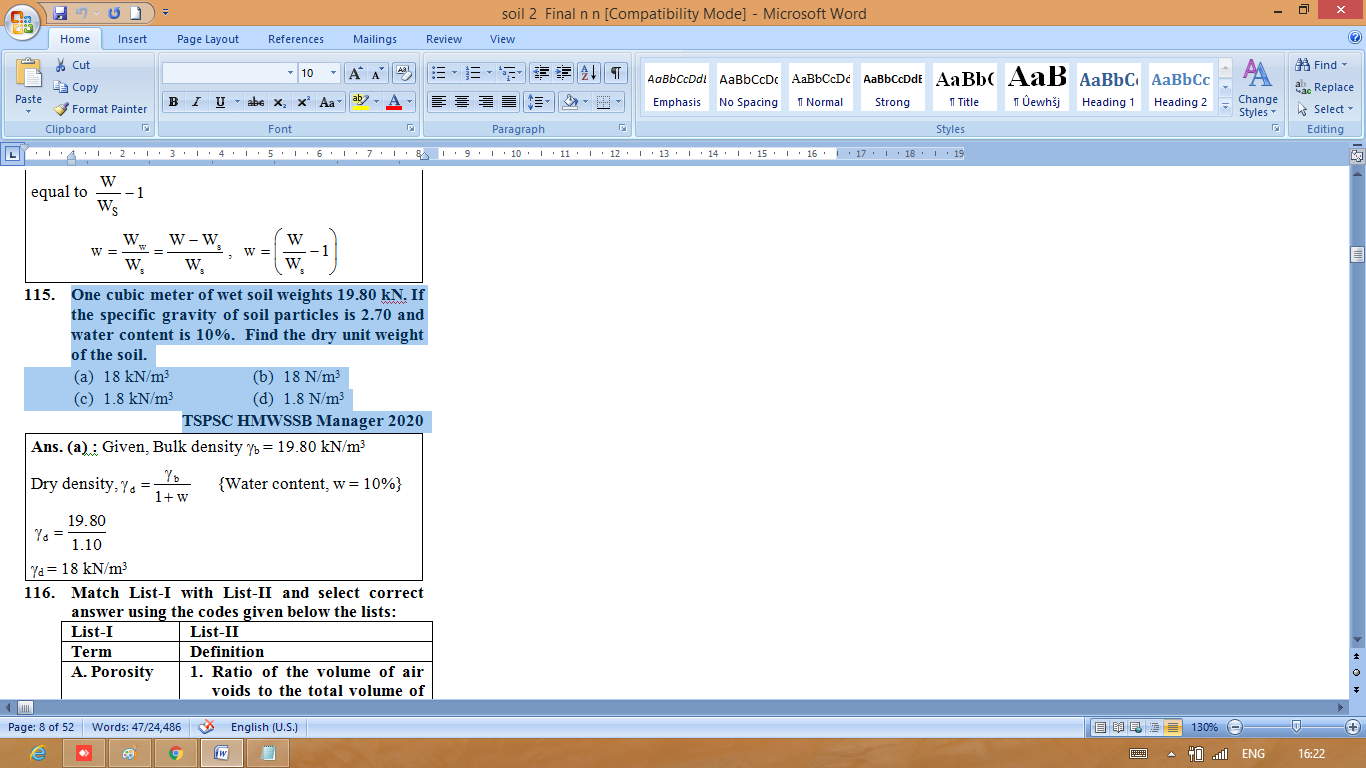Clear formatting from selection
This screenshot has width=1366, height=768.
[404, 73]
